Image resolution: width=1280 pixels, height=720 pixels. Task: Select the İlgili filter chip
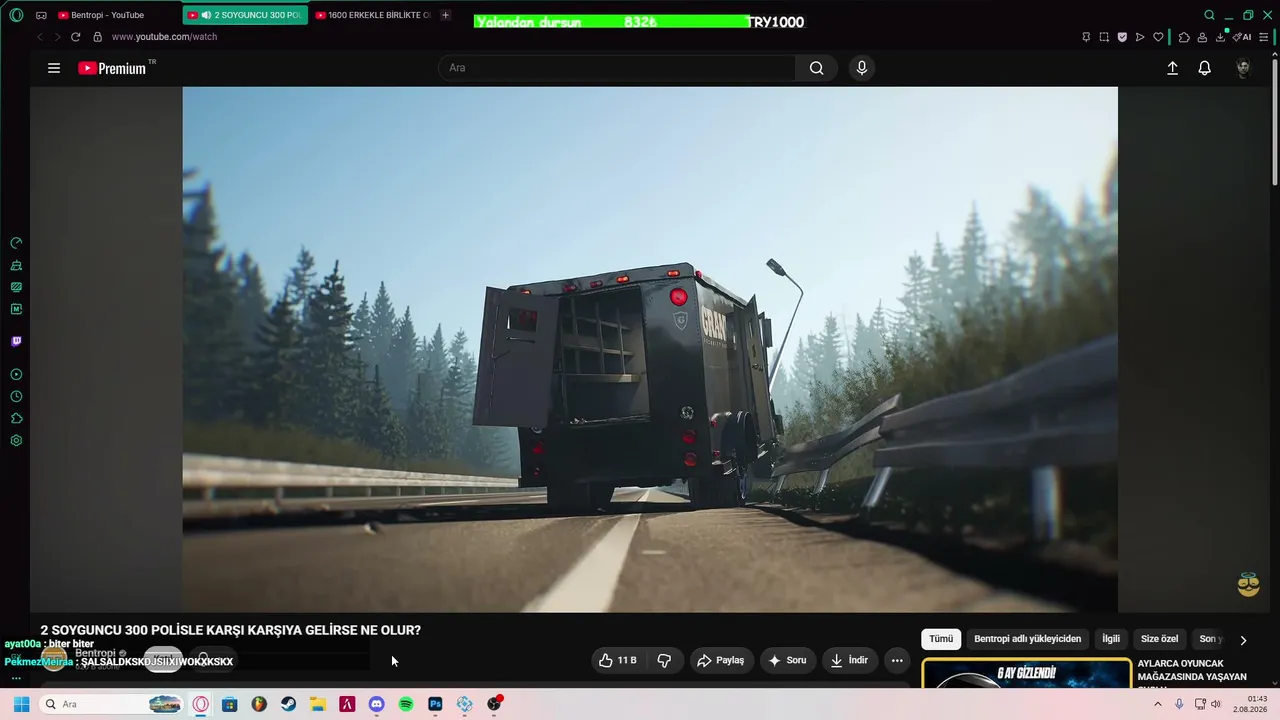(1111, 639)
